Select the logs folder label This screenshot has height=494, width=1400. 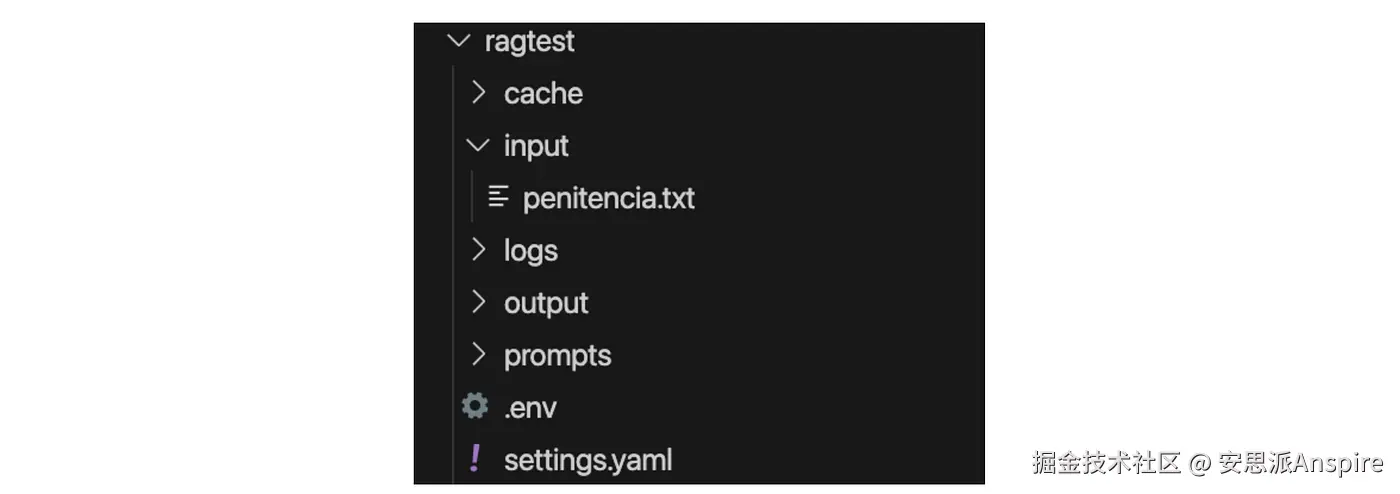[x=530, y=251]
